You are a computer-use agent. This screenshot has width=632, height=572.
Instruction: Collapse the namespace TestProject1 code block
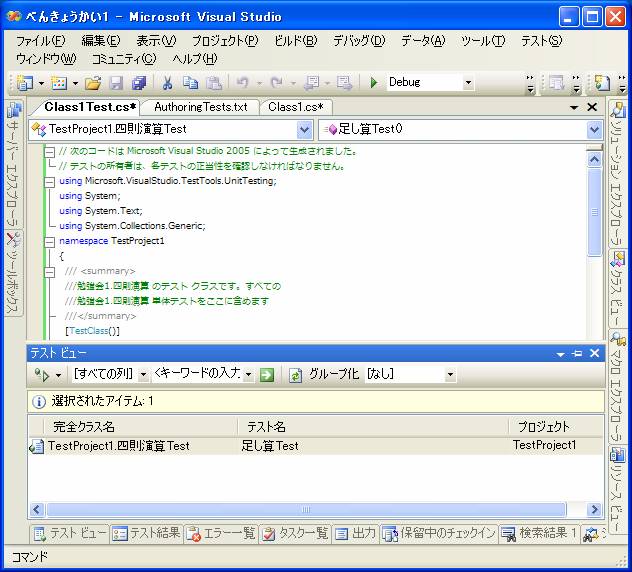[x=49, y=241]
